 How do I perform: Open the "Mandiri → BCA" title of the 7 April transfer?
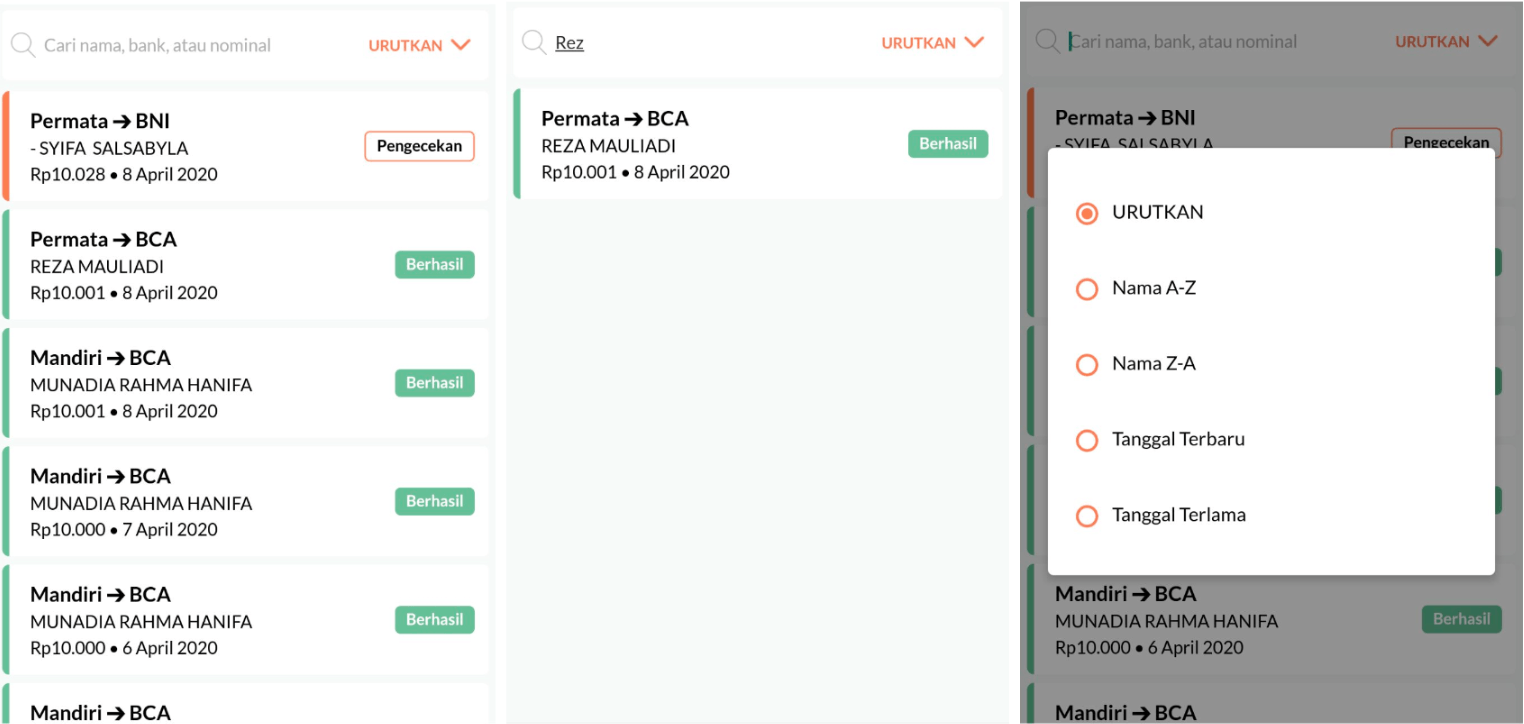pyautogui.click(x=100, y=476)
